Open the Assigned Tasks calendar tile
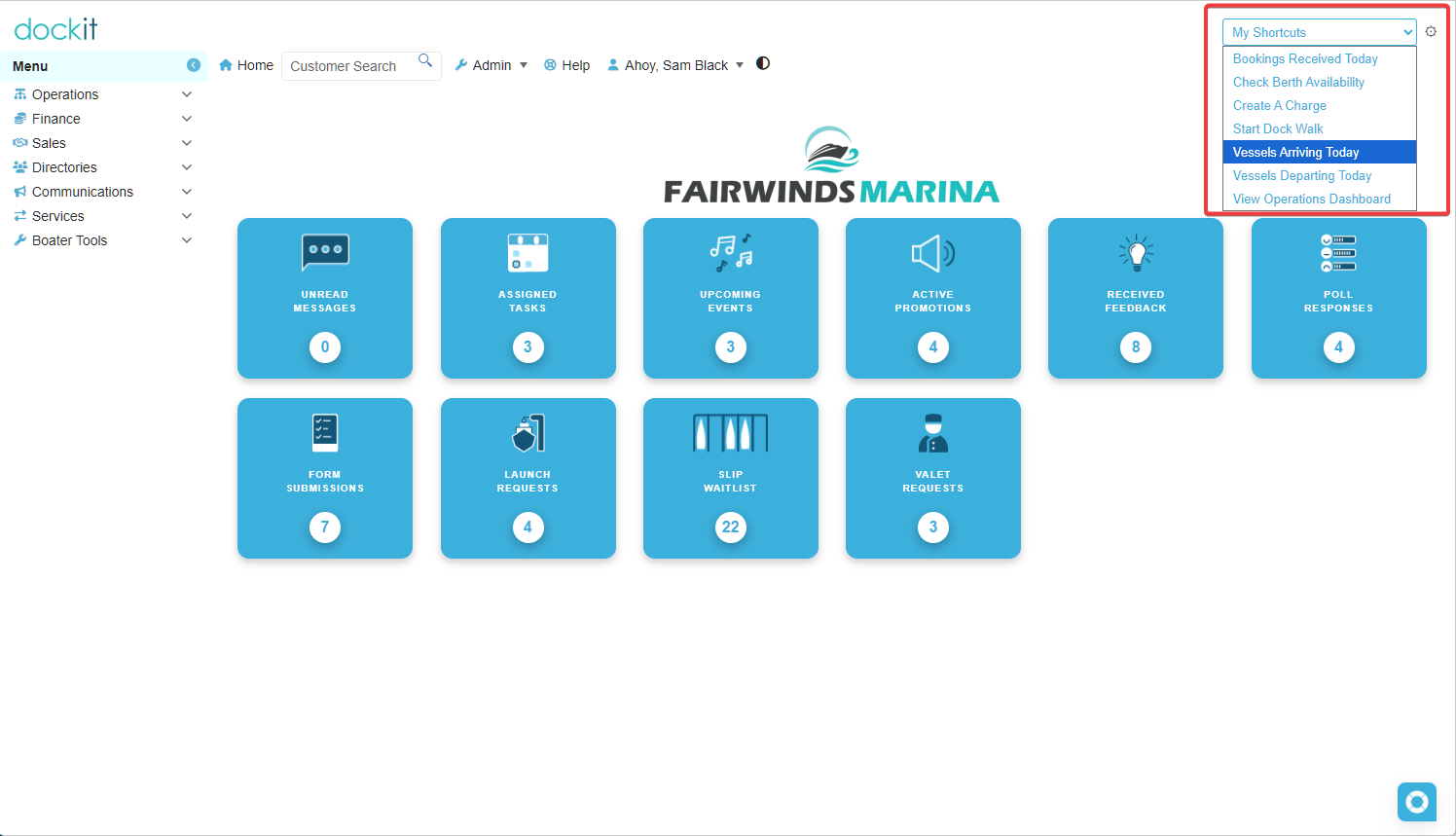The image size is (1456, 836). pos(528,298)
